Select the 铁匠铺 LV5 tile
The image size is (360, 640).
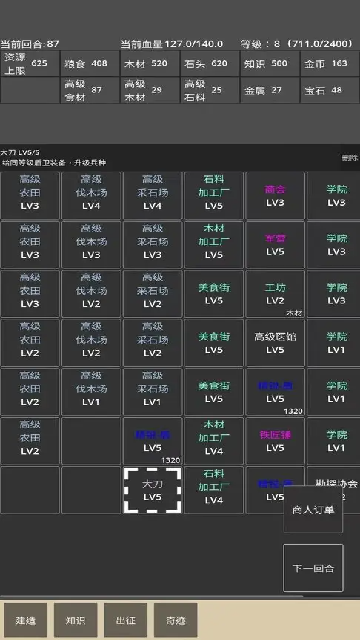coord(275,441)
